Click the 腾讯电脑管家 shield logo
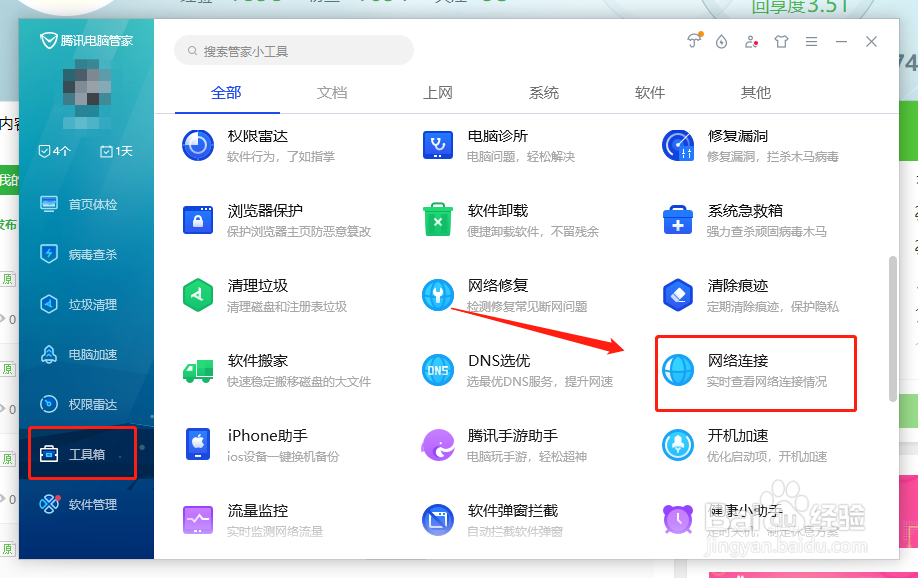Image resolution: width=918 pixels, height=578 pixels. point(48,40)
